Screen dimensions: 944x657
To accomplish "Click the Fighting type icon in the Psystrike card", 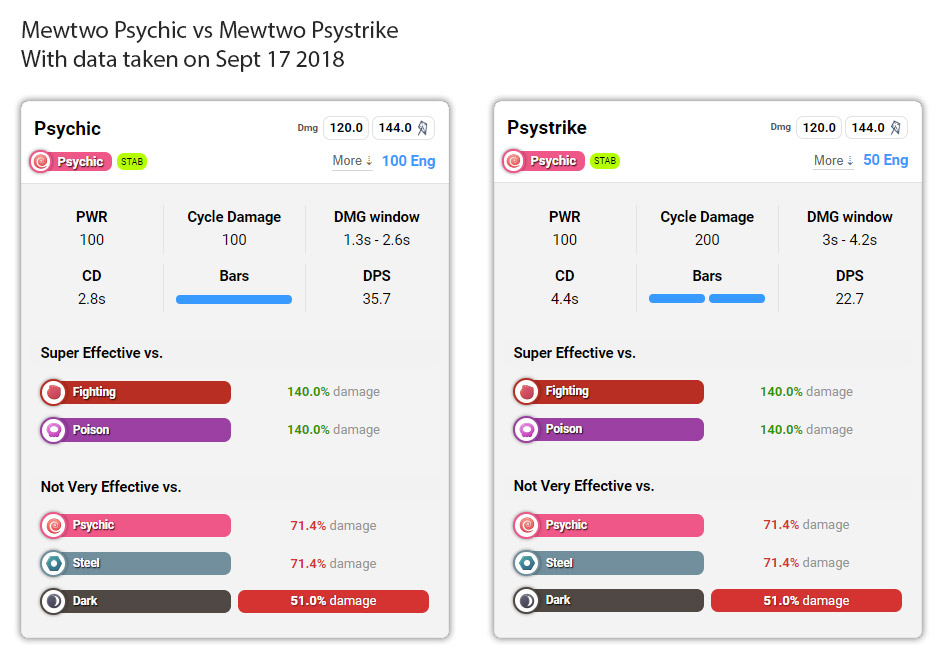I will coord(527,391).
